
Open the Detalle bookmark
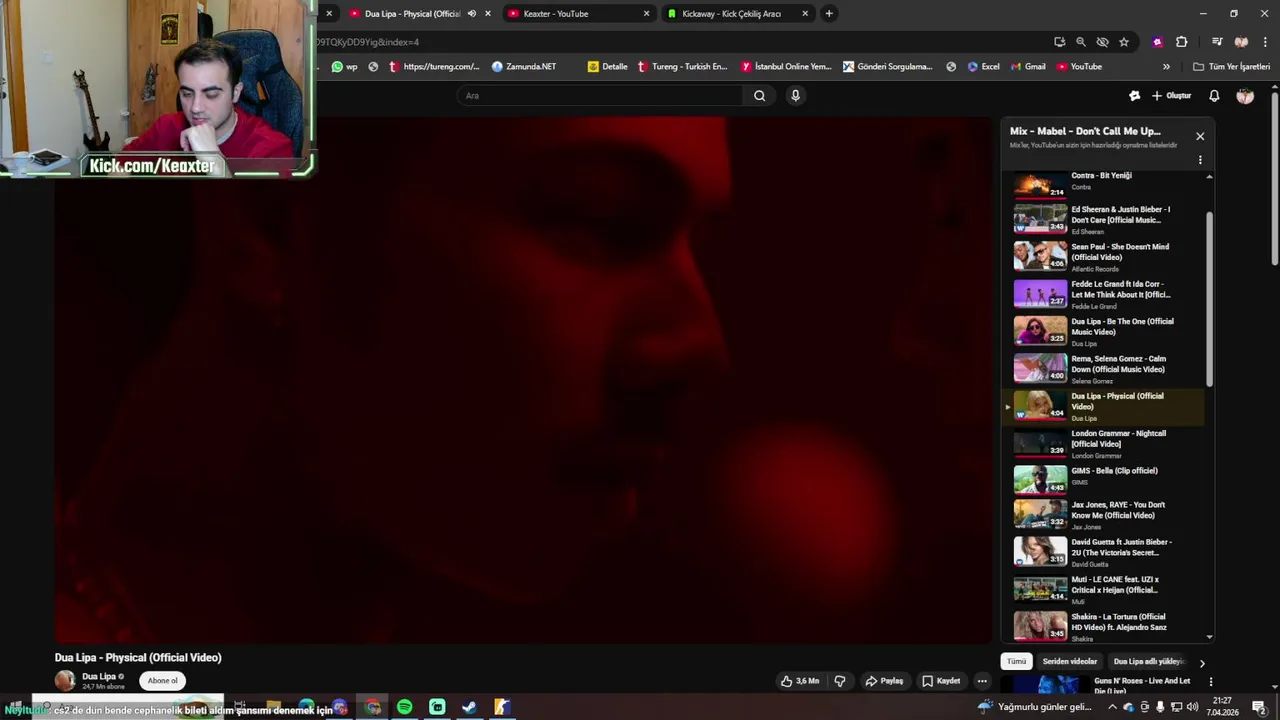[608, 67]
